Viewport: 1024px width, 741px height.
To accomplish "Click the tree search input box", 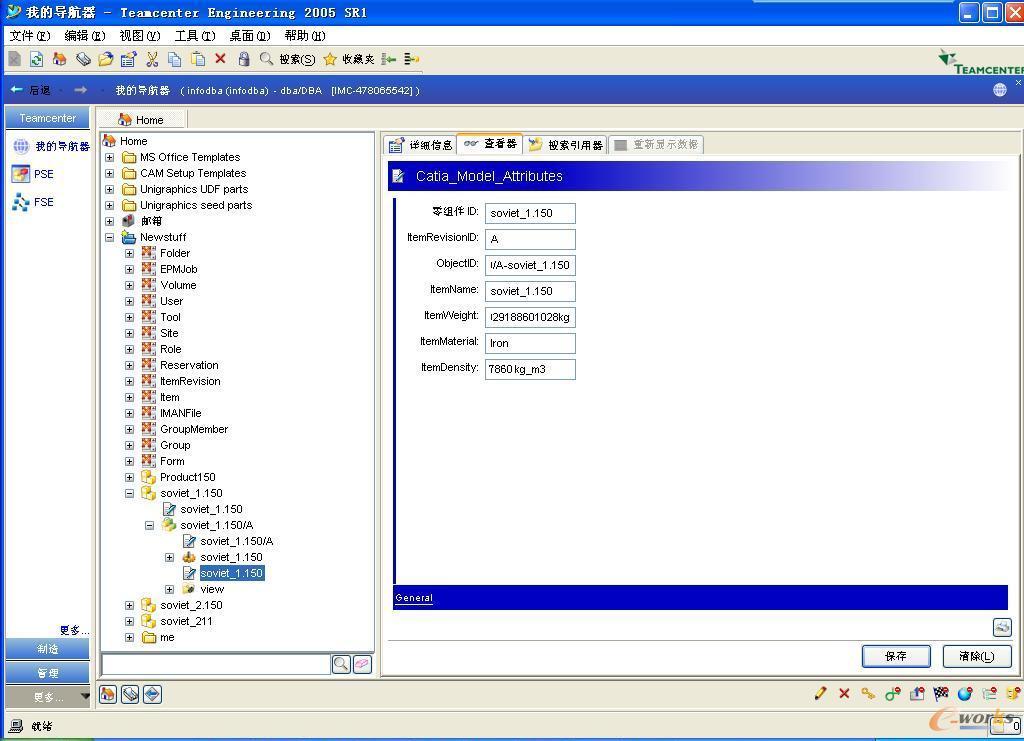I will [216, 665].
